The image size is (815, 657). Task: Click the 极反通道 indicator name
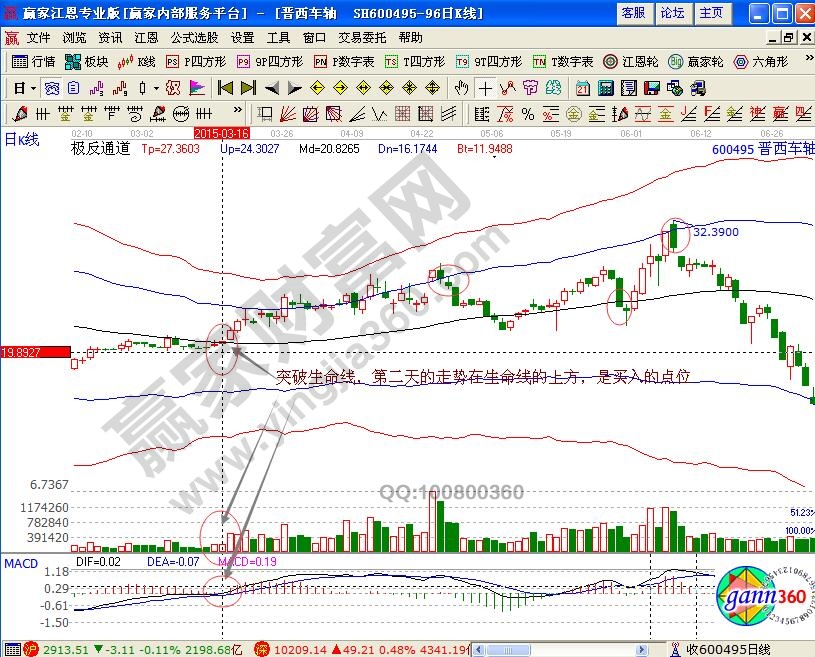[101, 149]
